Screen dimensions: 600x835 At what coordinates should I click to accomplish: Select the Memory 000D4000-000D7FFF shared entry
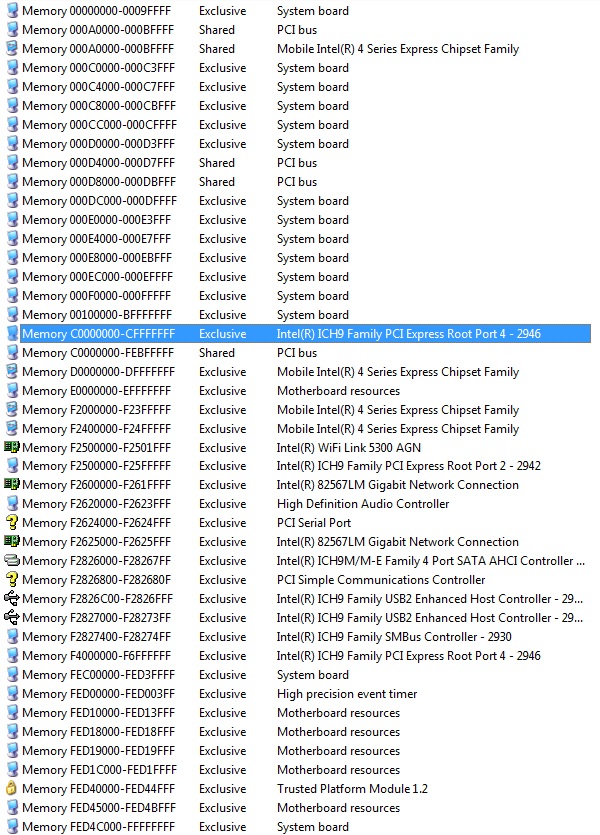coord(298,163)
